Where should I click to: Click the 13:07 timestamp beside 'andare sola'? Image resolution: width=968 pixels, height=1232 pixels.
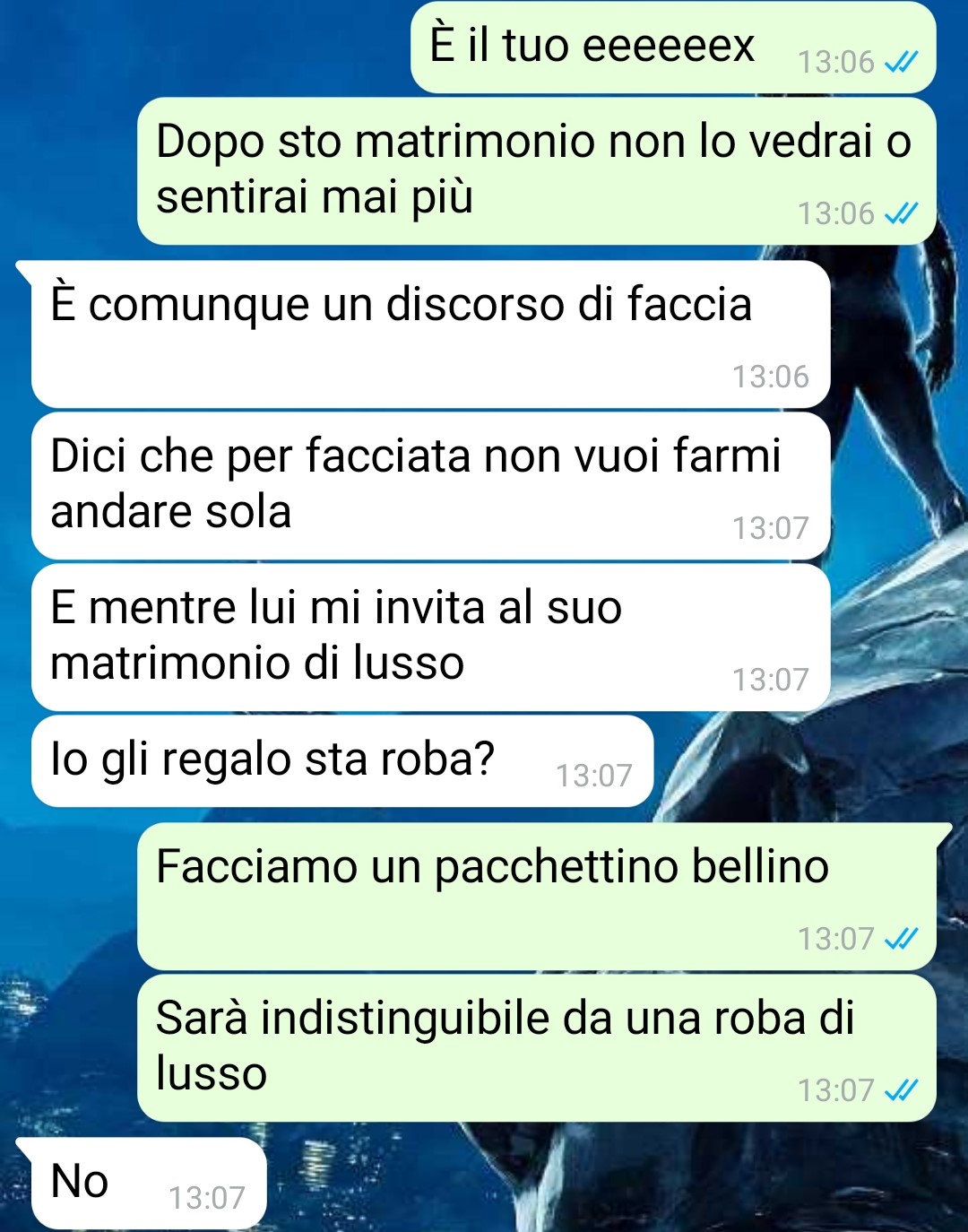point(770,528)
